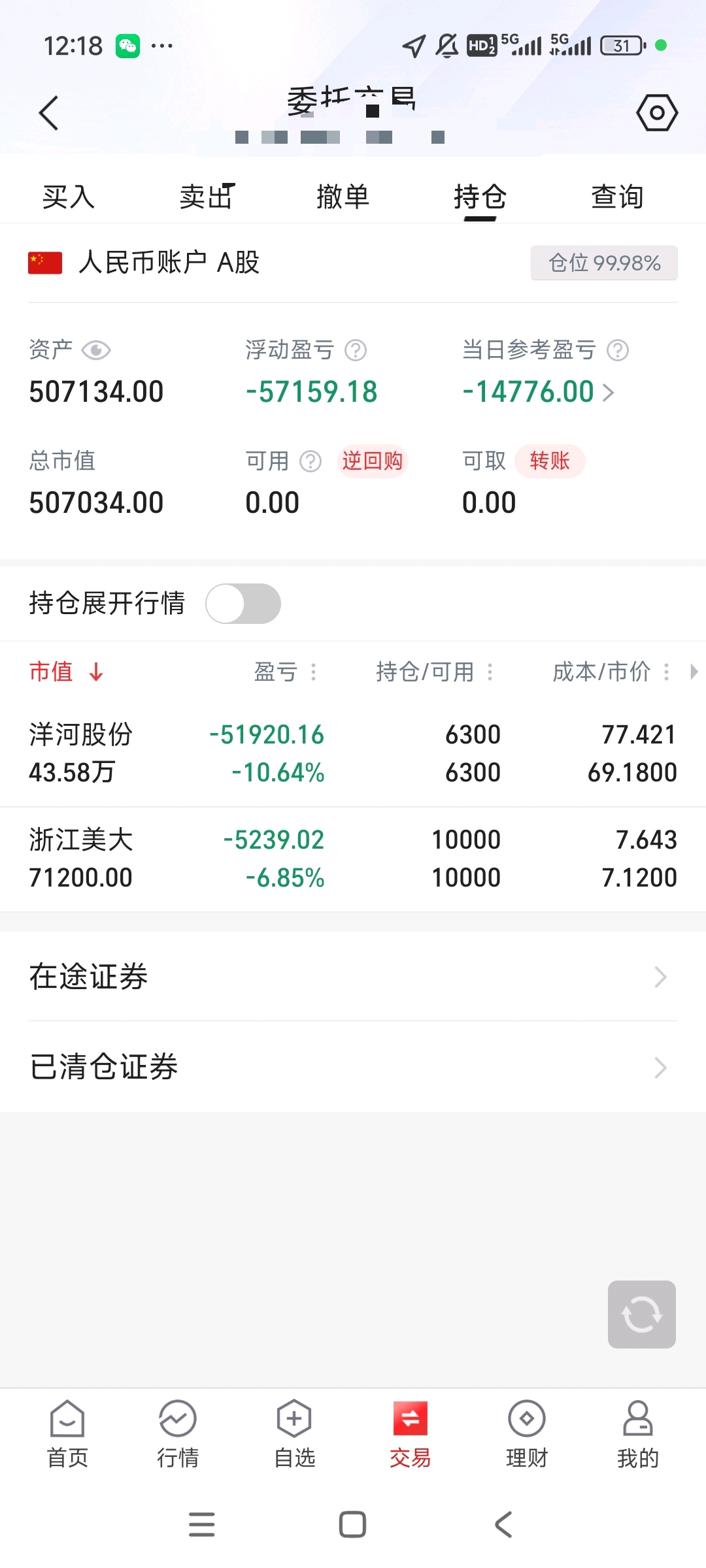The width and height of the screenshot is (706, 1568).
Task: Tap the 转账 transfer button
Action: coord(550,461)
